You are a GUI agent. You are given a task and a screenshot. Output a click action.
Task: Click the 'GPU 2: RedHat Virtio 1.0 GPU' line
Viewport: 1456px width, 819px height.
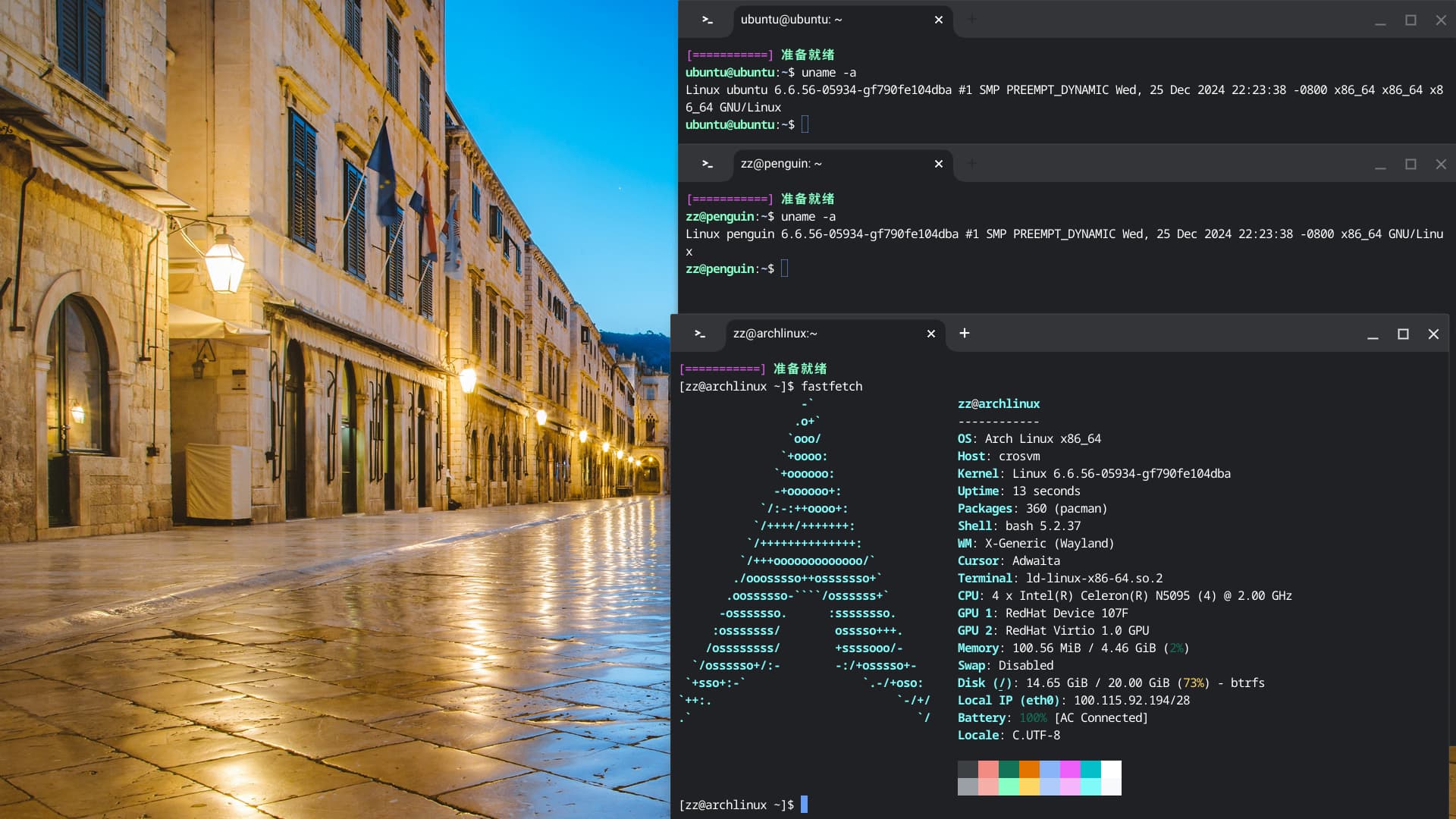(x=1053, y=630)
